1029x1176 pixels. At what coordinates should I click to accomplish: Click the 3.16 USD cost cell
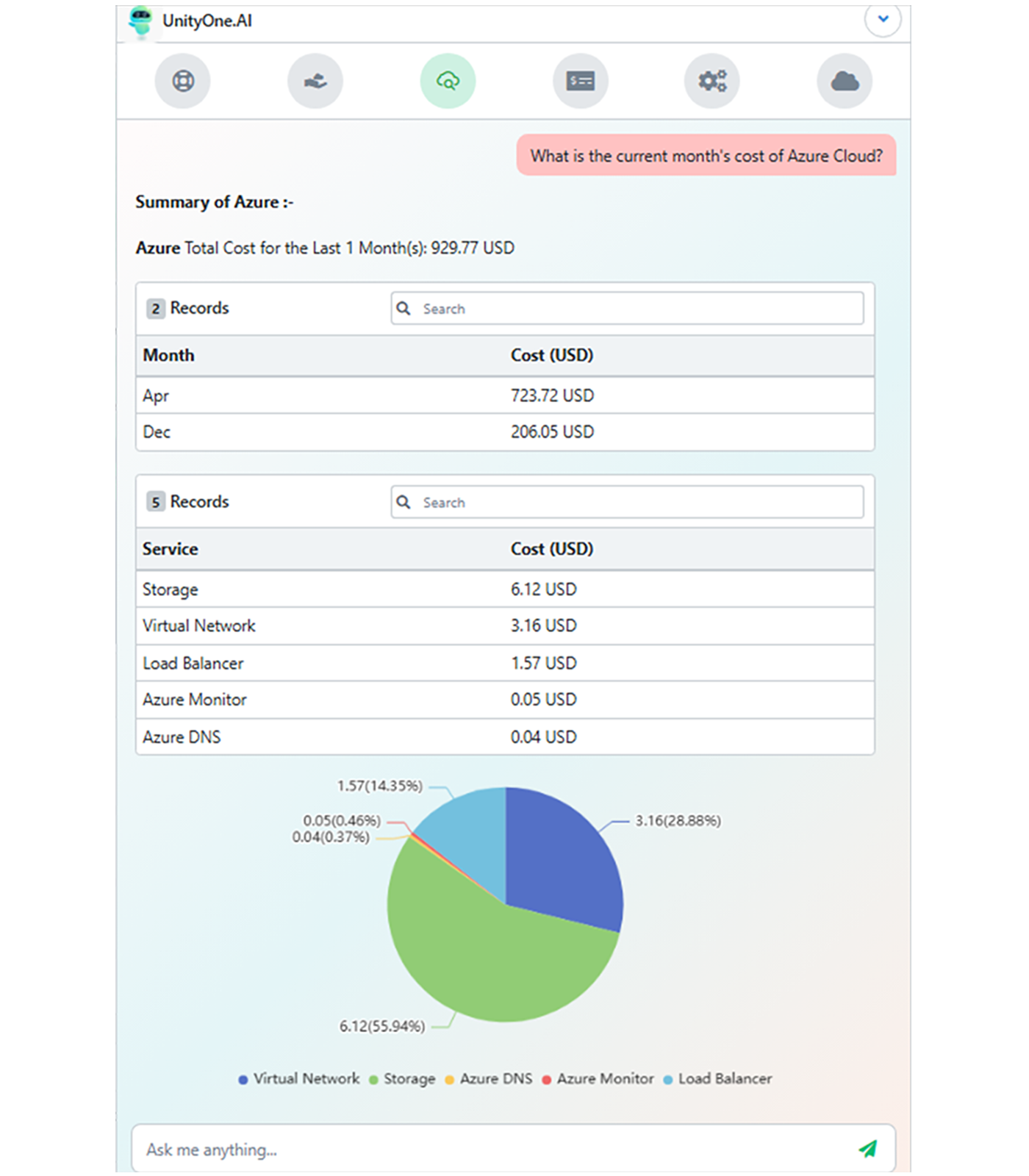click(x=544, y=626)
